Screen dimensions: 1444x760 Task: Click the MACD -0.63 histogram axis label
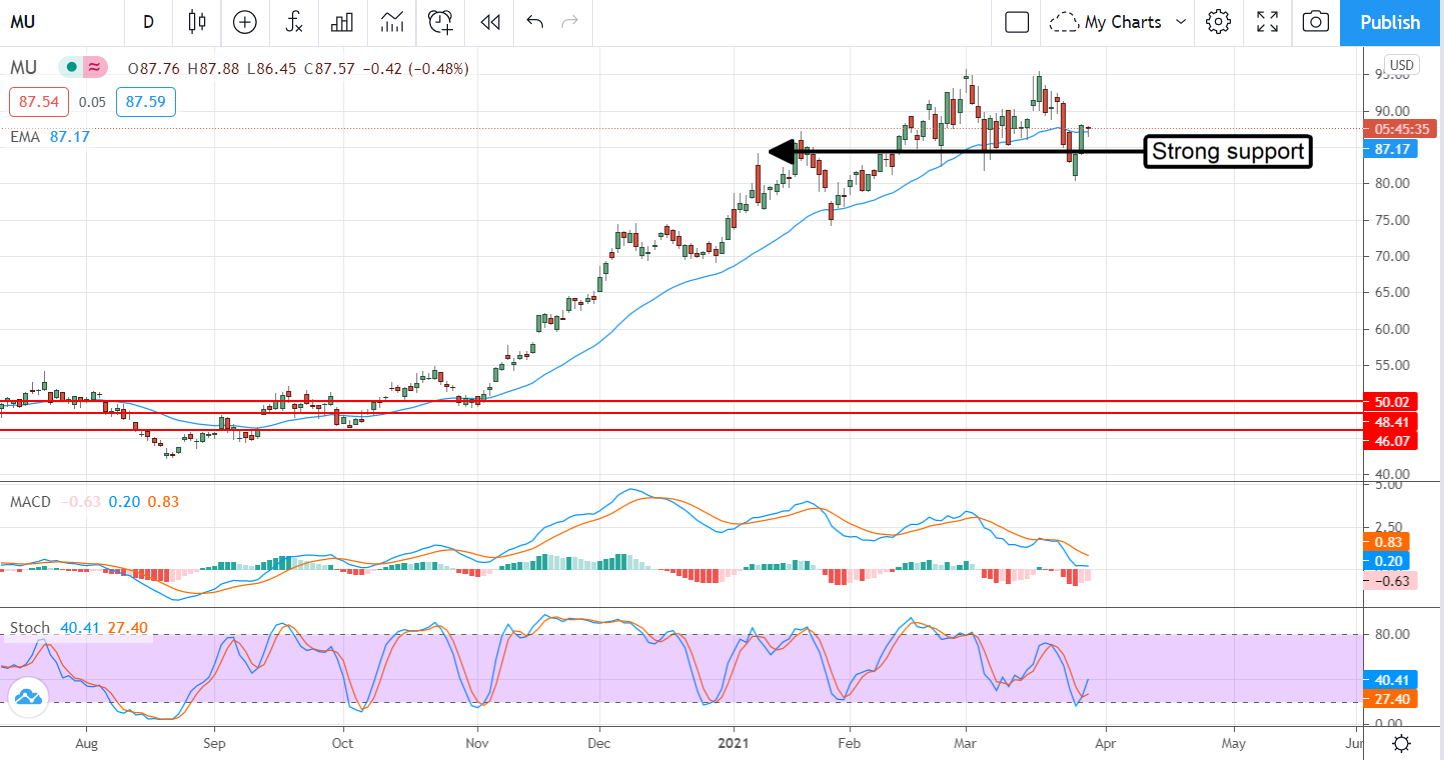pos(1392,581)
